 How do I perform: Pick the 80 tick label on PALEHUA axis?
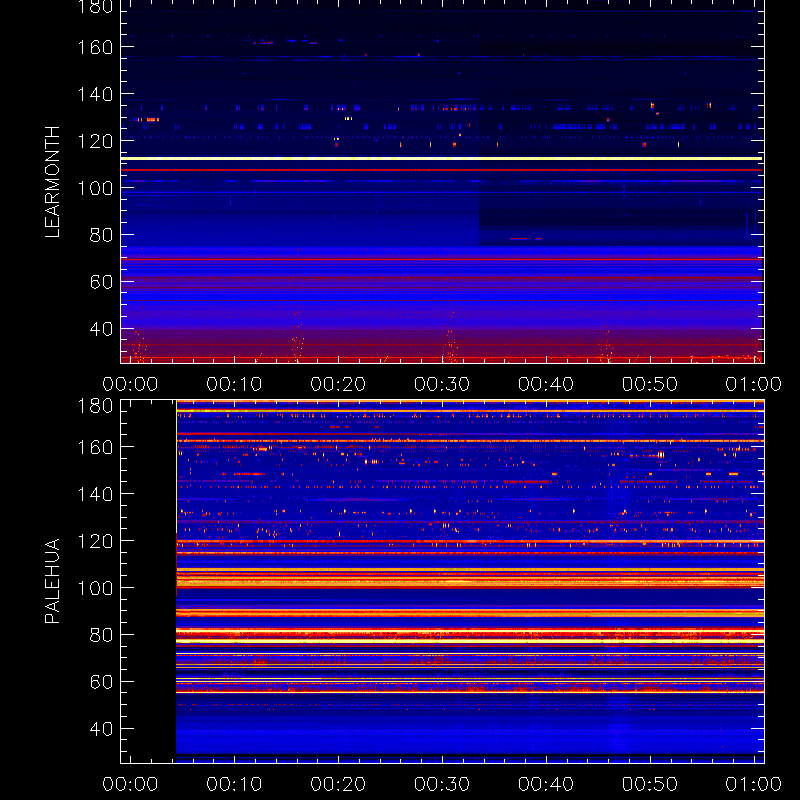pyautogui.click(x=101, y=635)
